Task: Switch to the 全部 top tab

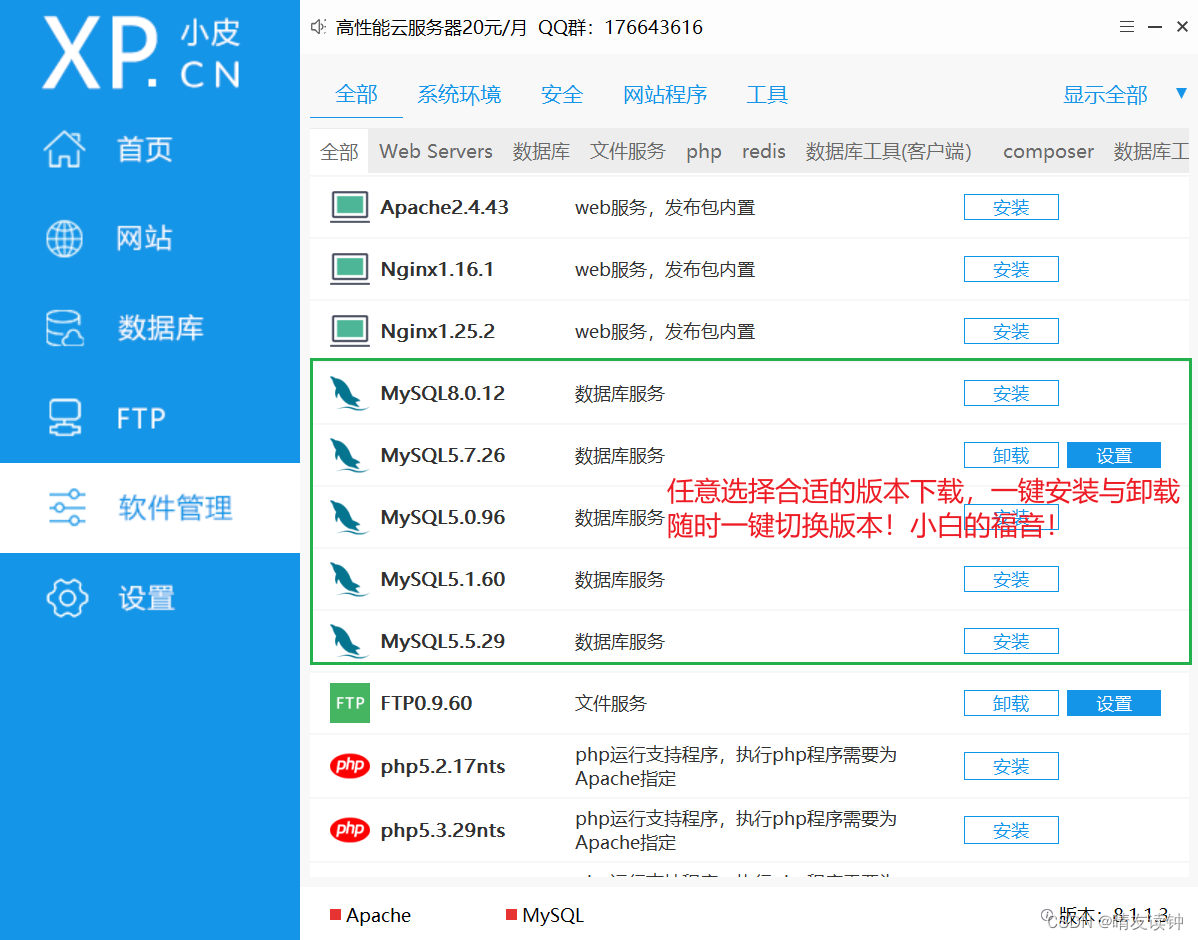Action: click(x=356, y=95)
